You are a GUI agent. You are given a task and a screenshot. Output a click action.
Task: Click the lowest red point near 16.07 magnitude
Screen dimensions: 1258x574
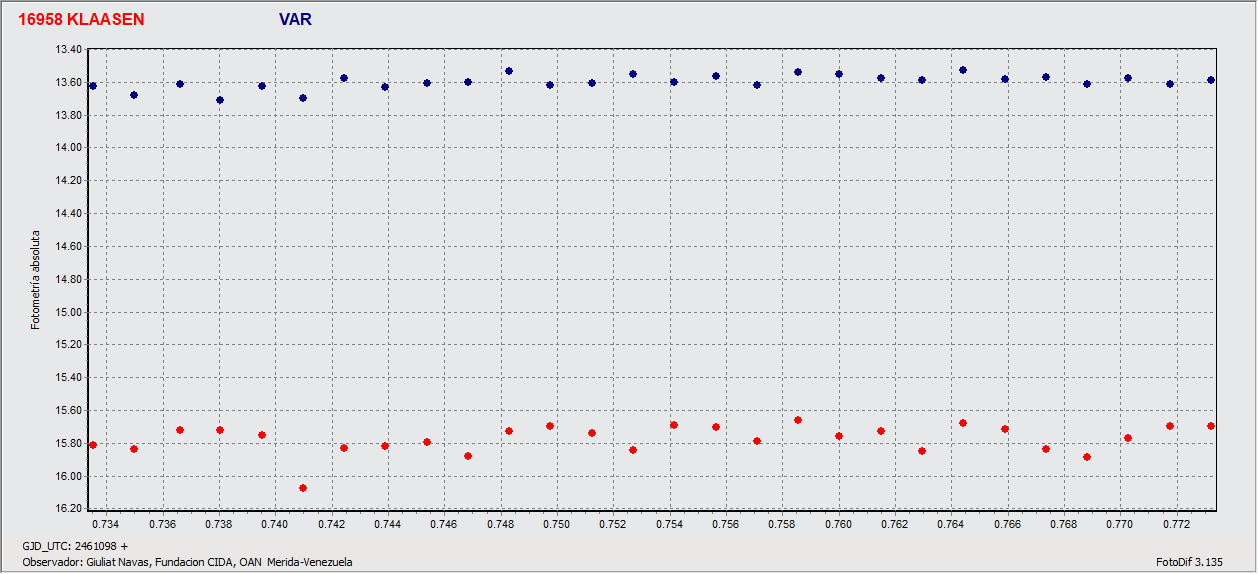coord(303,488)
